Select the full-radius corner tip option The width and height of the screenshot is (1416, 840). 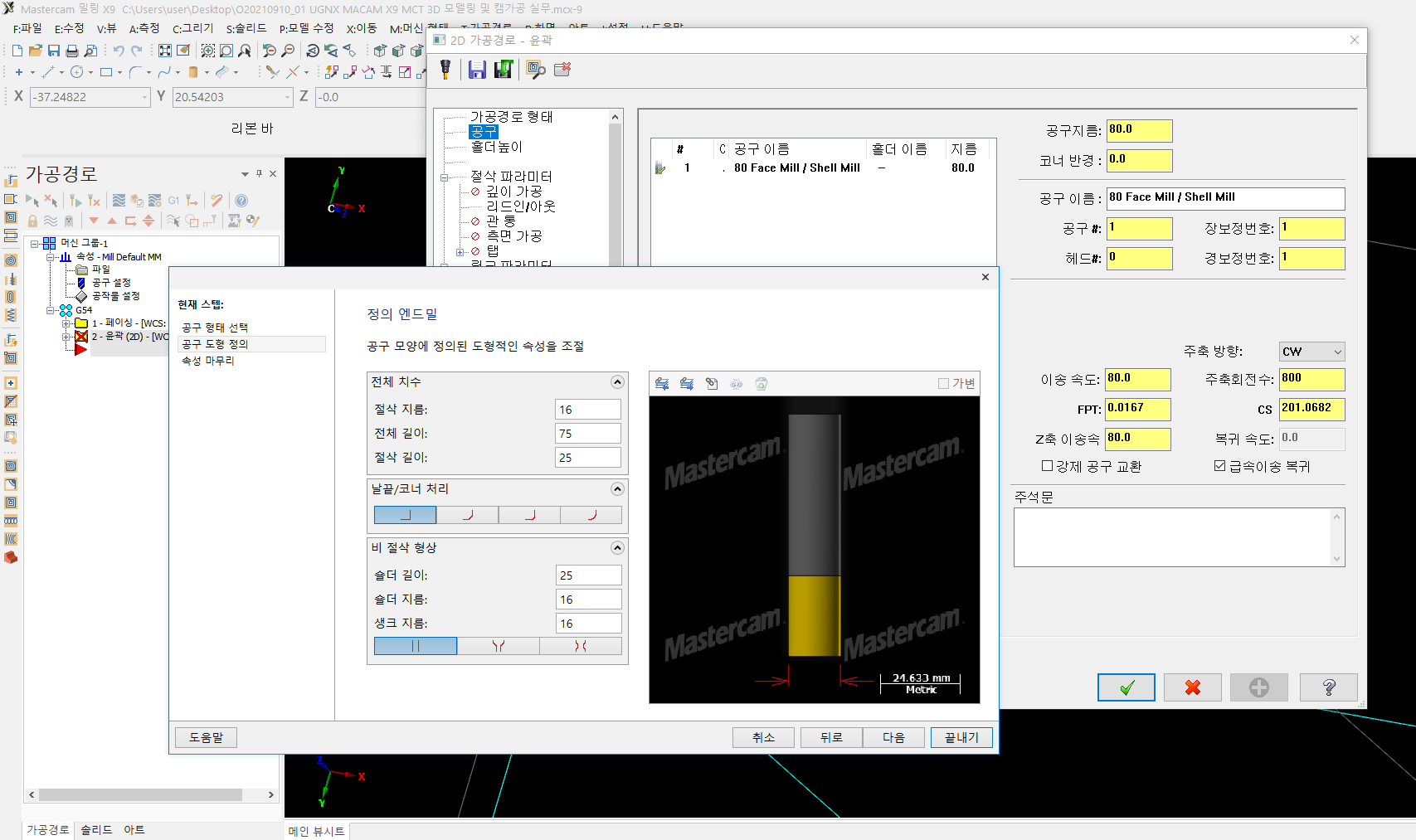(591, 515)
